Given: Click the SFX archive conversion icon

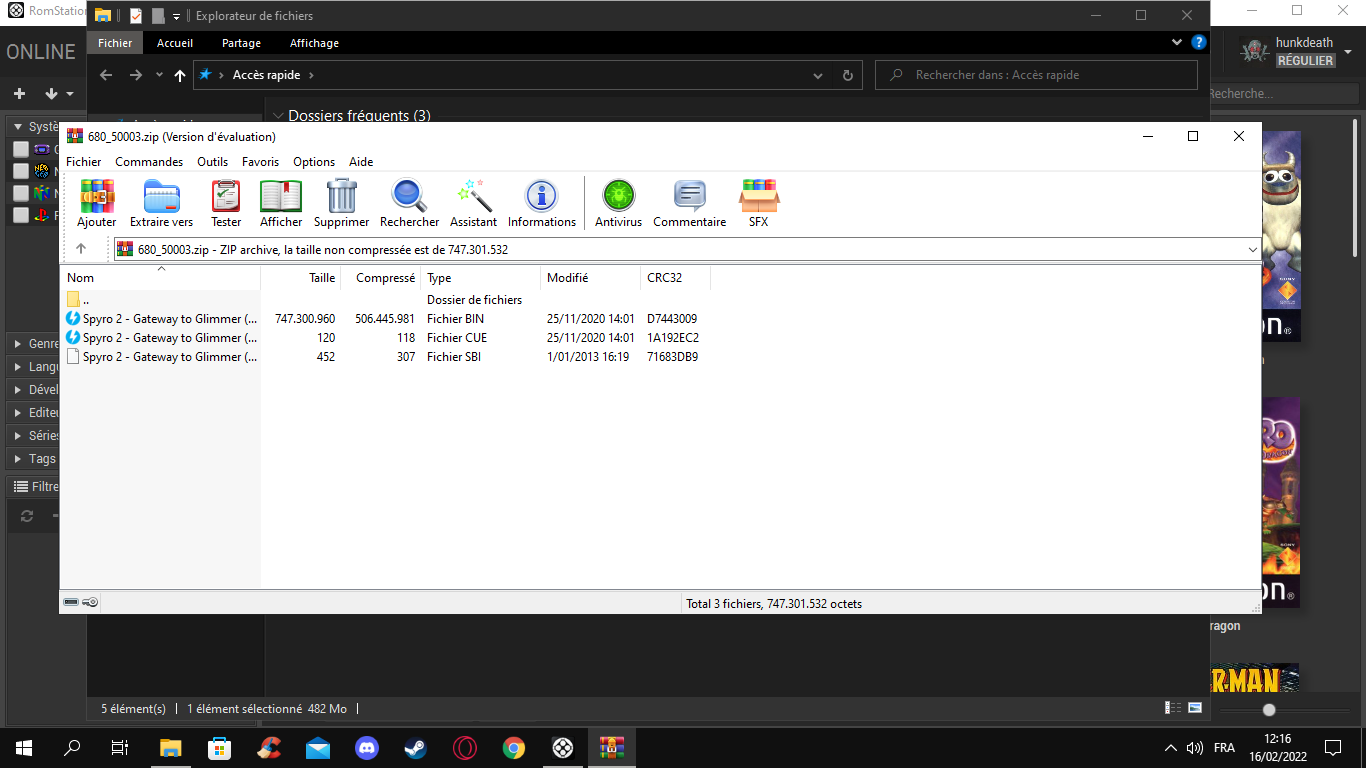Looking at the screenshot, I should click(x=759, y=203).
